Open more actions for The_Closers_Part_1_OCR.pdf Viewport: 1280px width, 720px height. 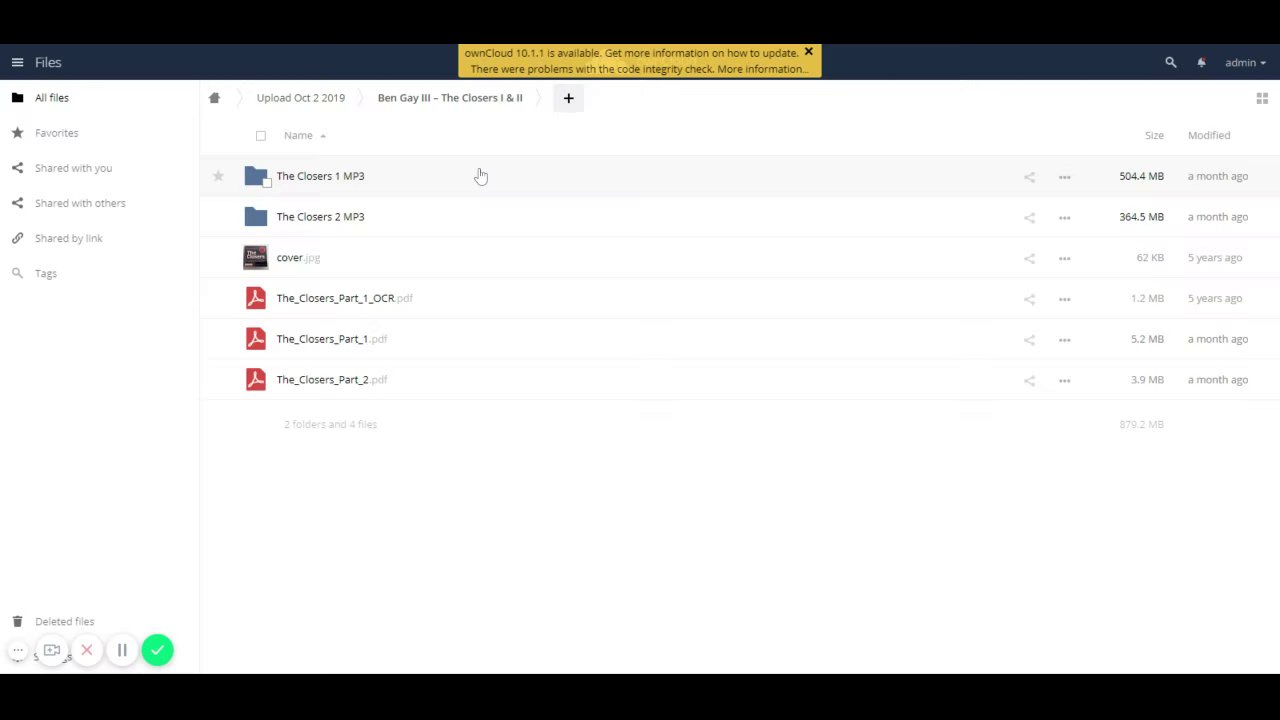click(1064, 299)
